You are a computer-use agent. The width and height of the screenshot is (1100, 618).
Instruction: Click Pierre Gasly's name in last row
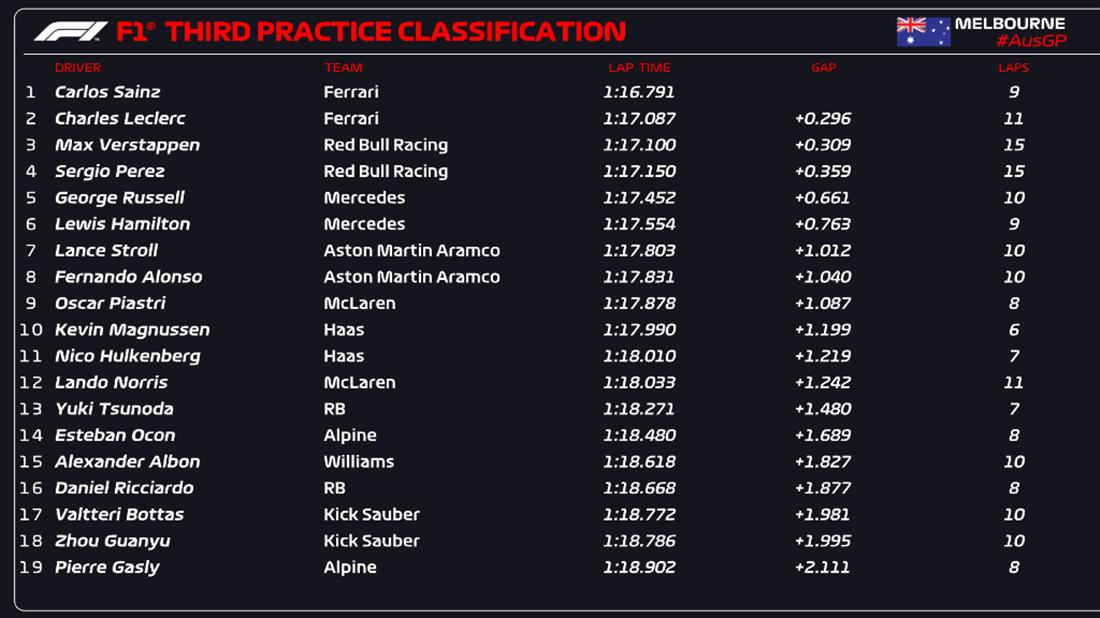tap(107, 567)
